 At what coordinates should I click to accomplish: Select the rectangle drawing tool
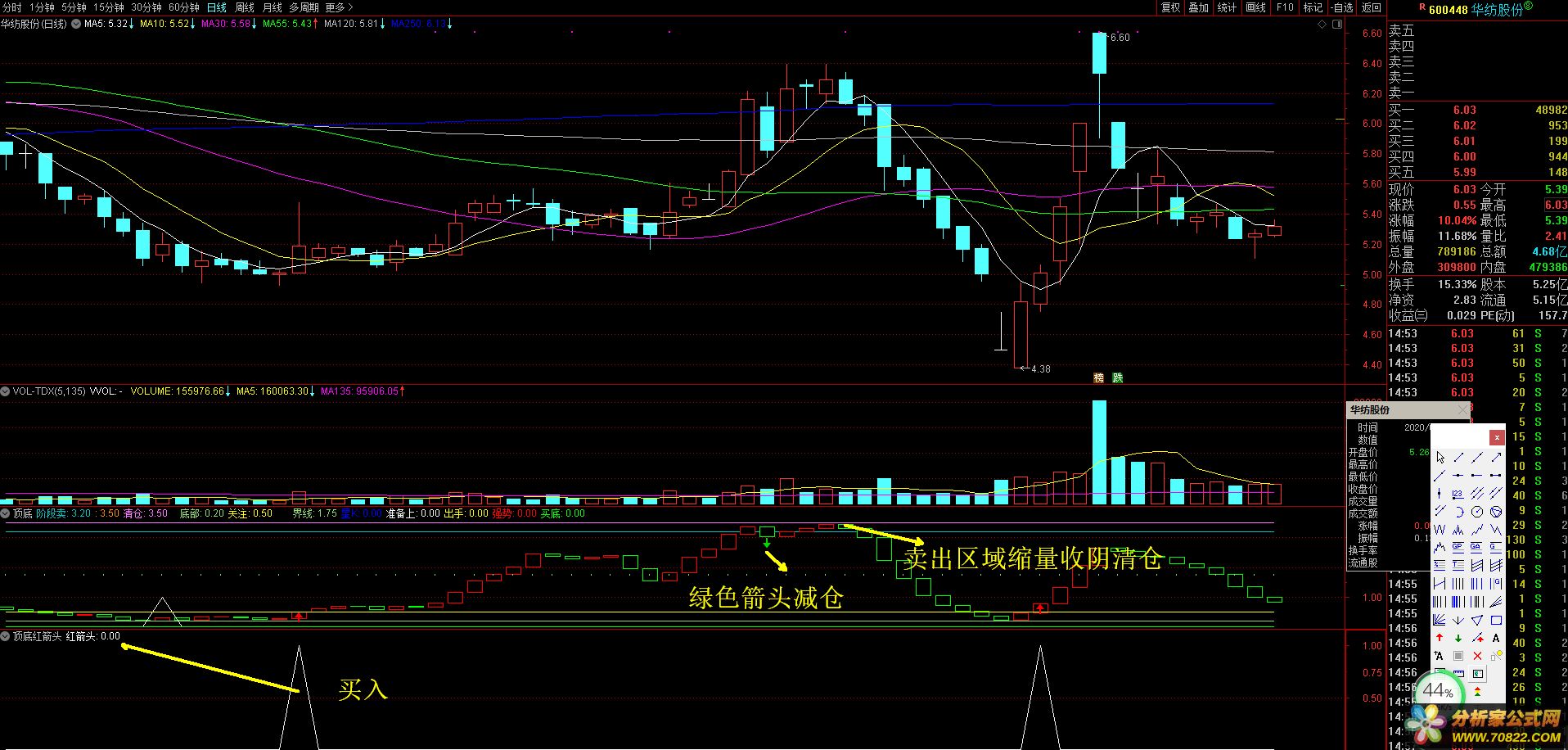[1496, 620]
